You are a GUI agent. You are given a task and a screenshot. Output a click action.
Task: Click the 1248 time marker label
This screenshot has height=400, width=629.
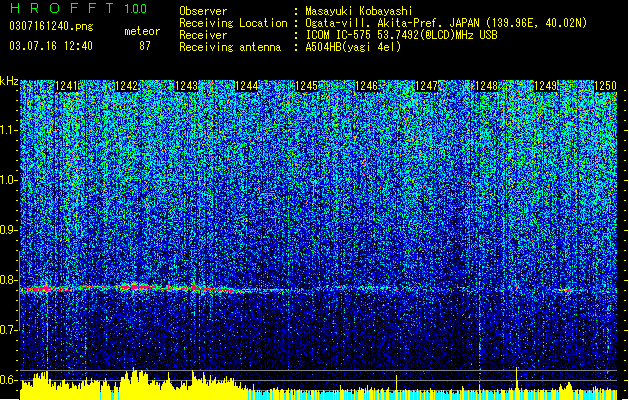[486, 86]
